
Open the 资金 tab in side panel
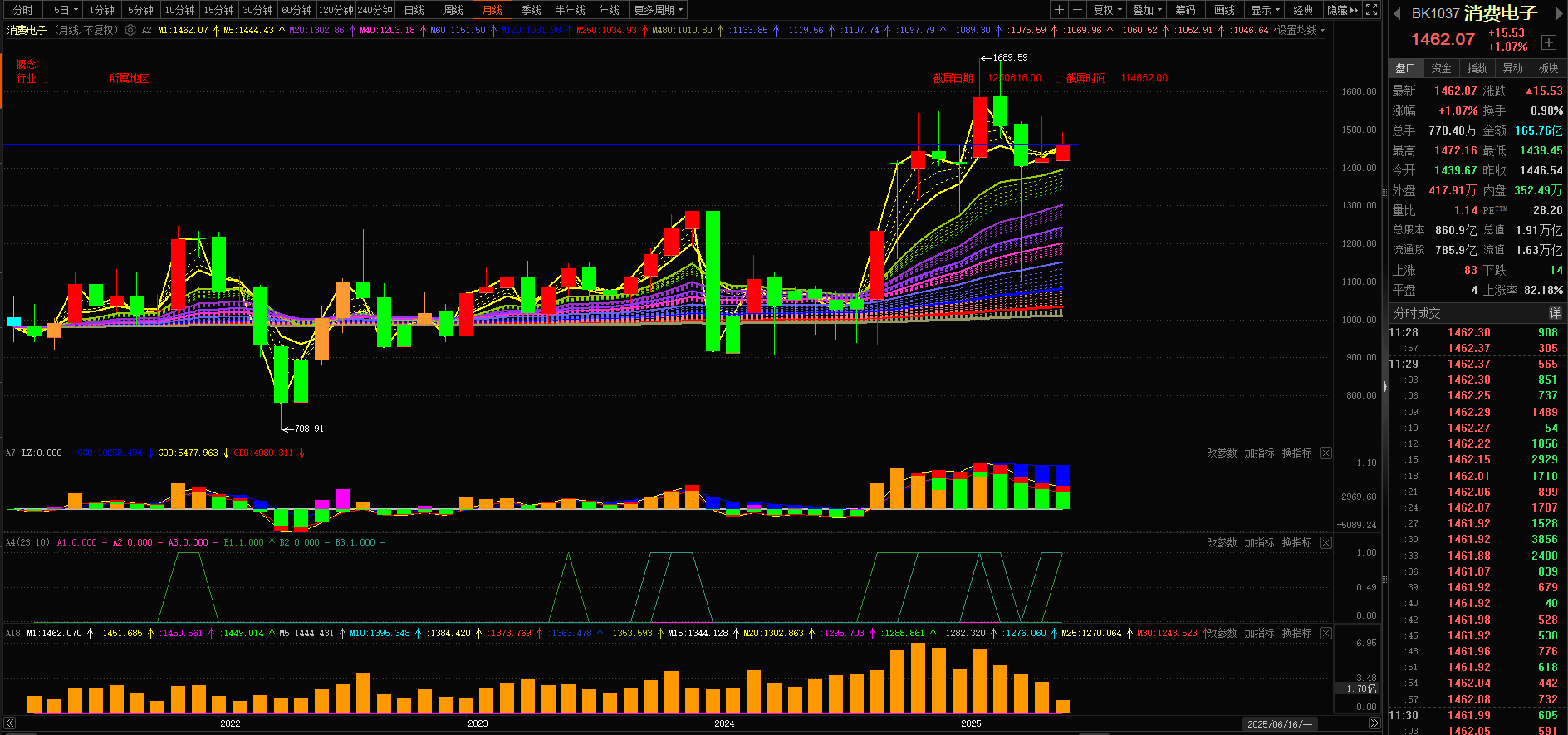pyautogui.click(x=1441, y=68)
